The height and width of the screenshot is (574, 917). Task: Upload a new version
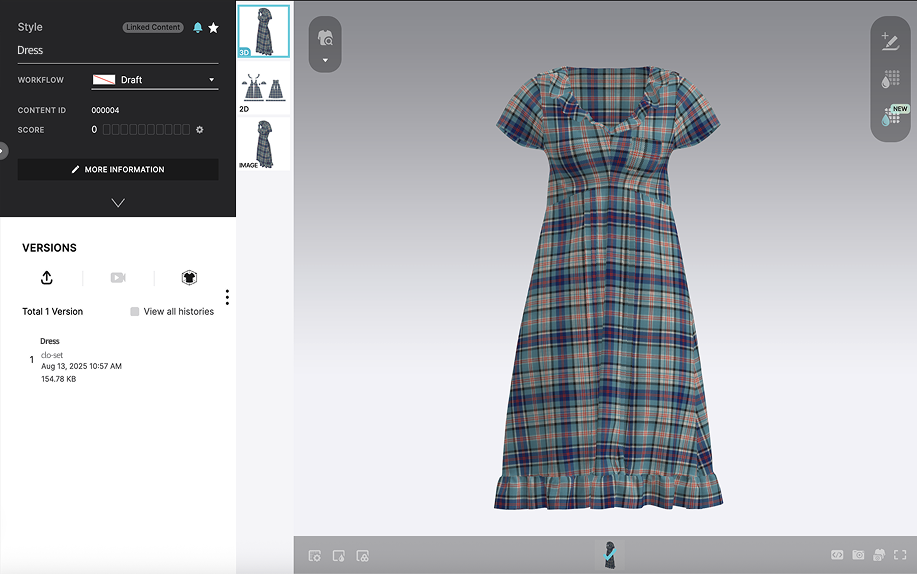(47, 277)
